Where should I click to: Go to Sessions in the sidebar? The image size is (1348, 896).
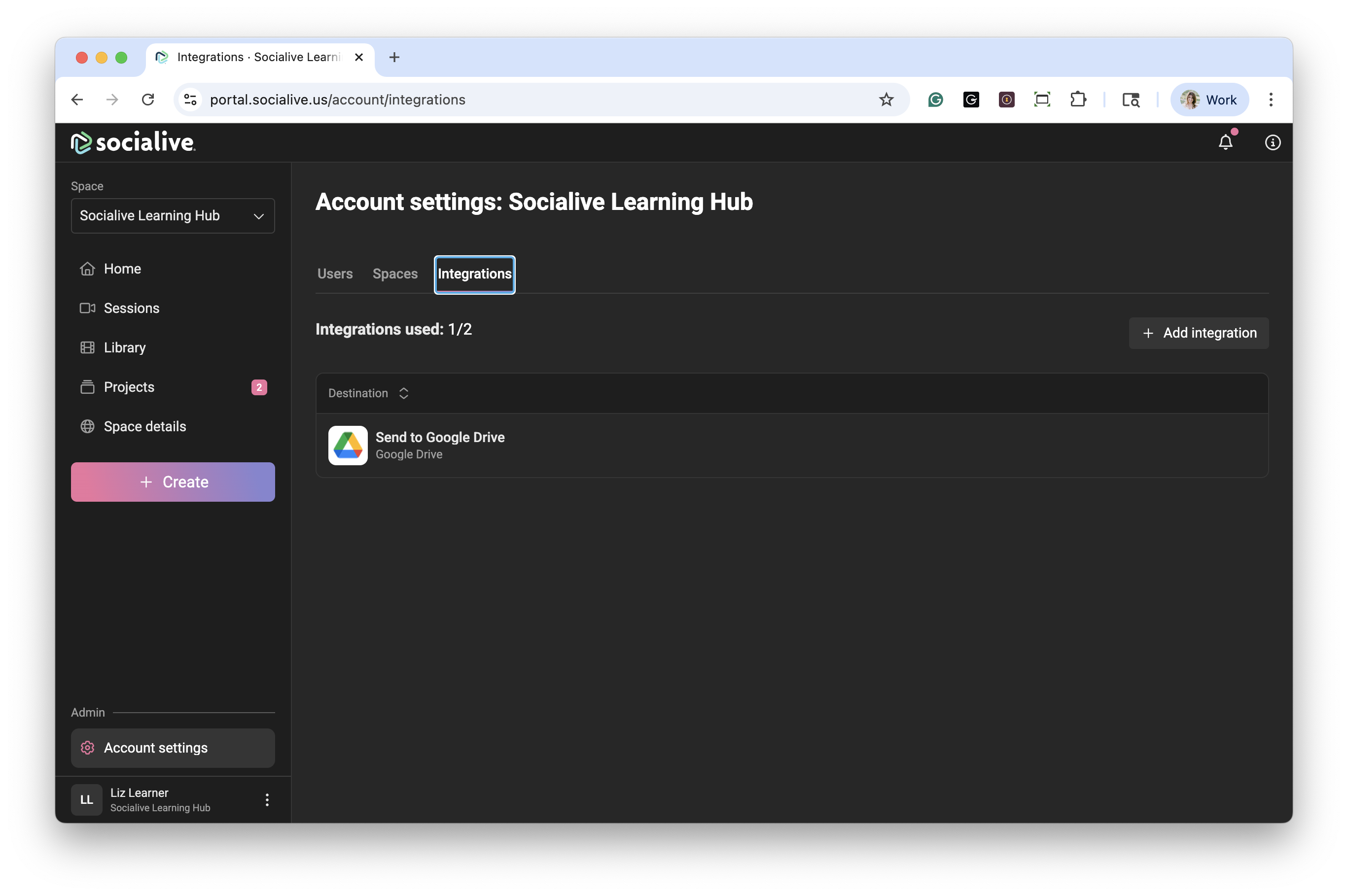pyautogui.click(x=131, y=308)
